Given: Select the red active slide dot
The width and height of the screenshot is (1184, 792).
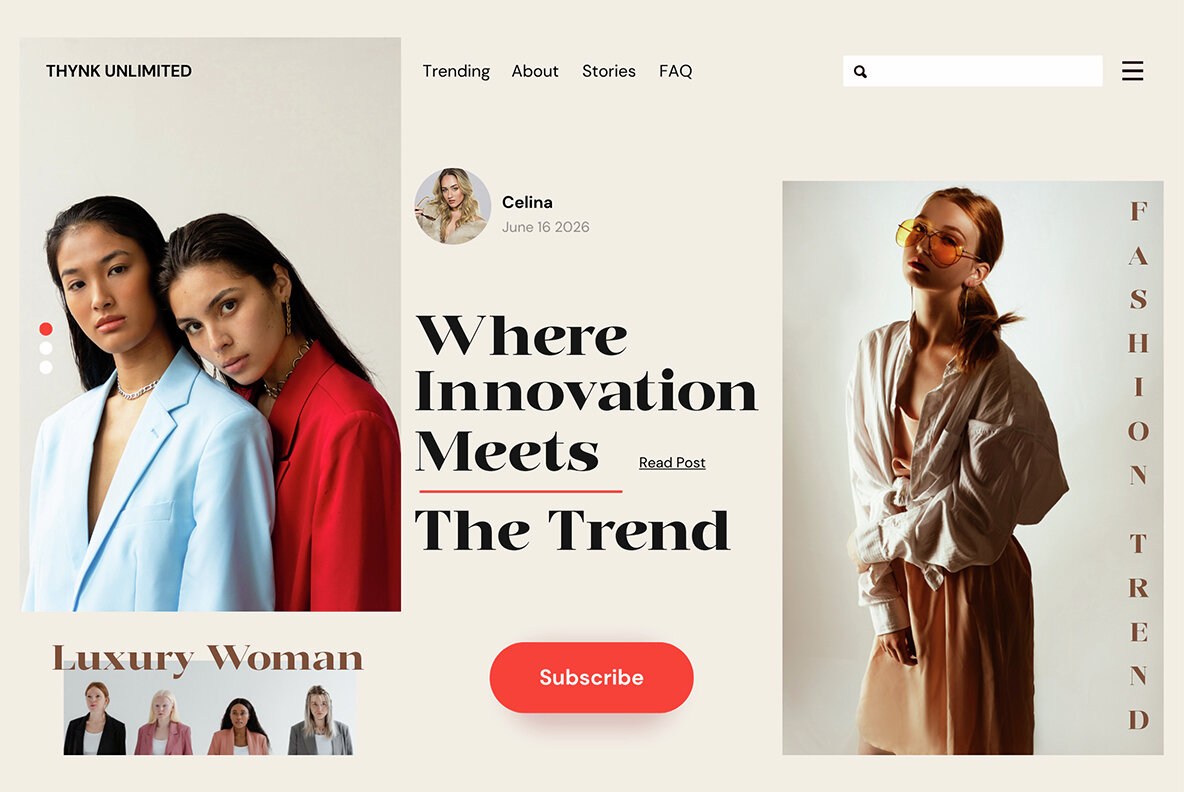Looking at the screenshot, I should [x=46, y=328].
